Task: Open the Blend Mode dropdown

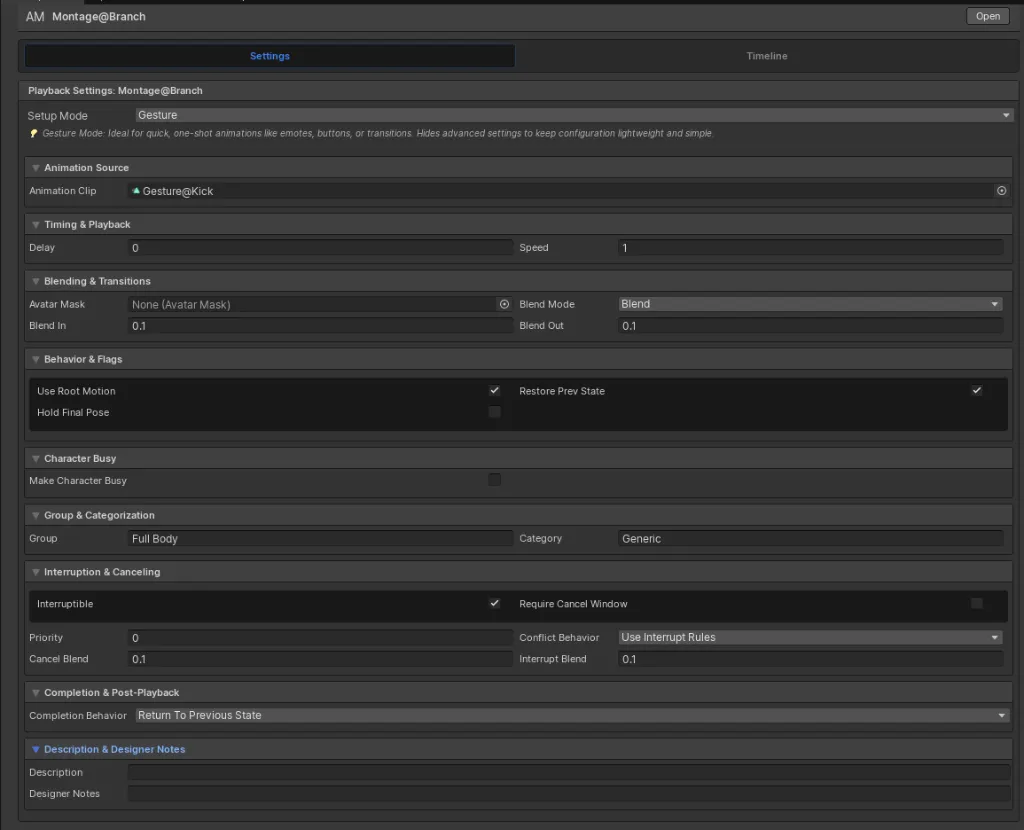Action: (x=810, y=304)
